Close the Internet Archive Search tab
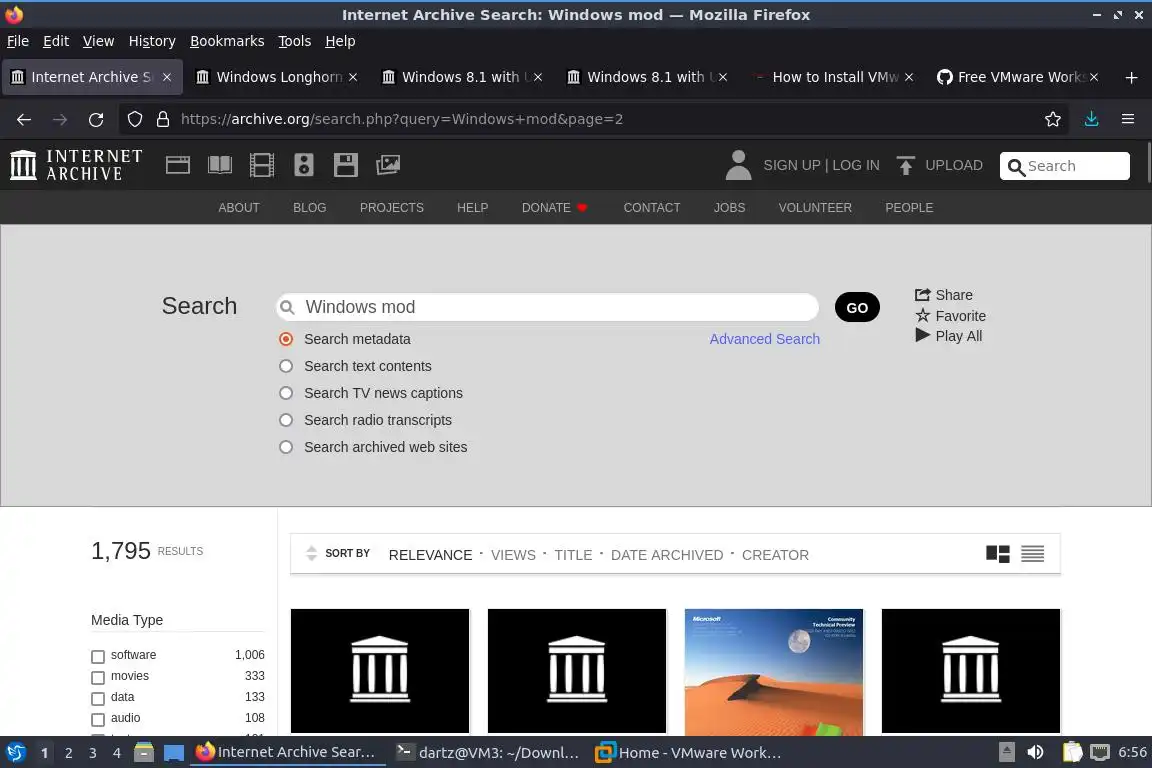Screen dimensions: 1152x768 [x=167, y=77]
